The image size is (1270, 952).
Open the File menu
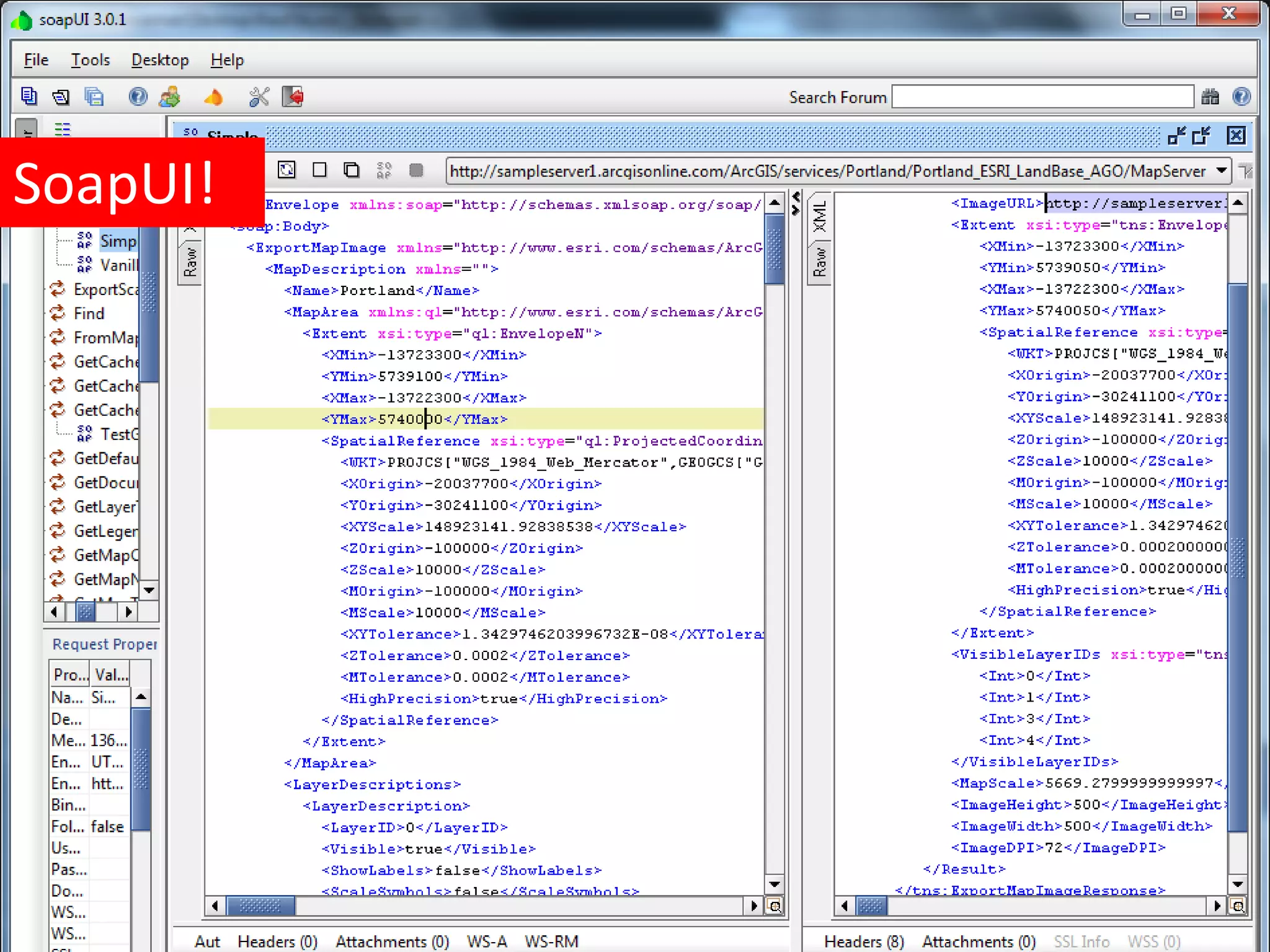tap(36, 60)
